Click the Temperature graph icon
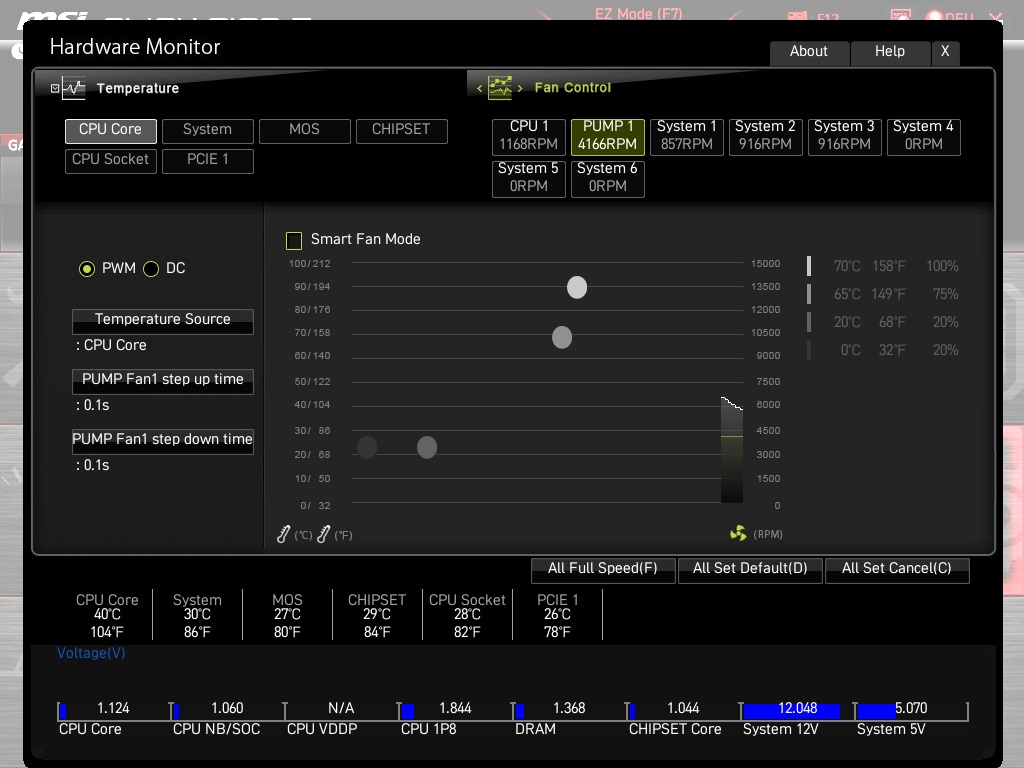Image resolution: width=1024 pixels, height=768 pixels. [x=74, y=88]
